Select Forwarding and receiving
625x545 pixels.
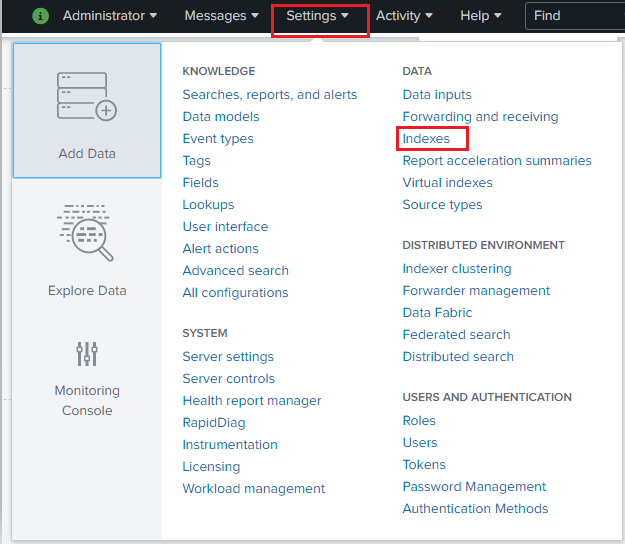click(x=480, y=117)
